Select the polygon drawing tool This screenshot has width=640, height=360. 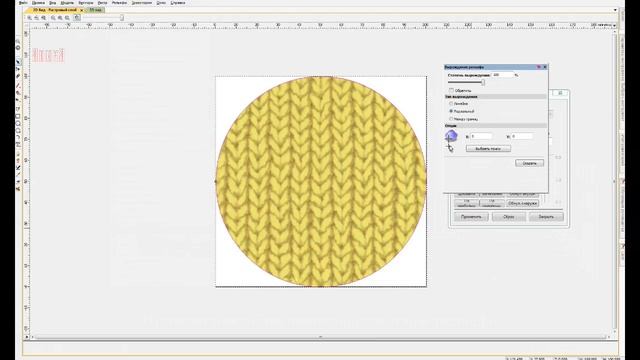coord(18,131)
